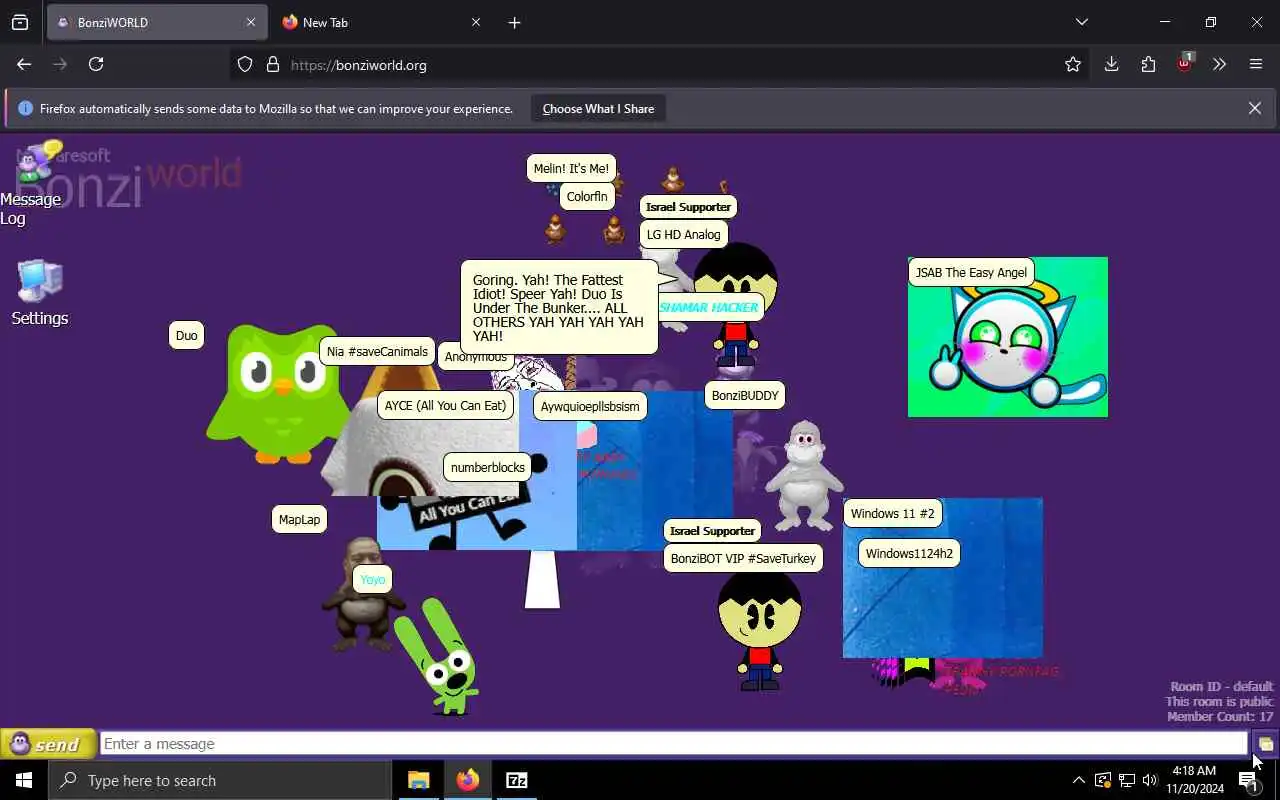The height and width of the screenshot is (800, 1280).
Task: Focus the Enter a message field
Action: (x=673, y=743)
